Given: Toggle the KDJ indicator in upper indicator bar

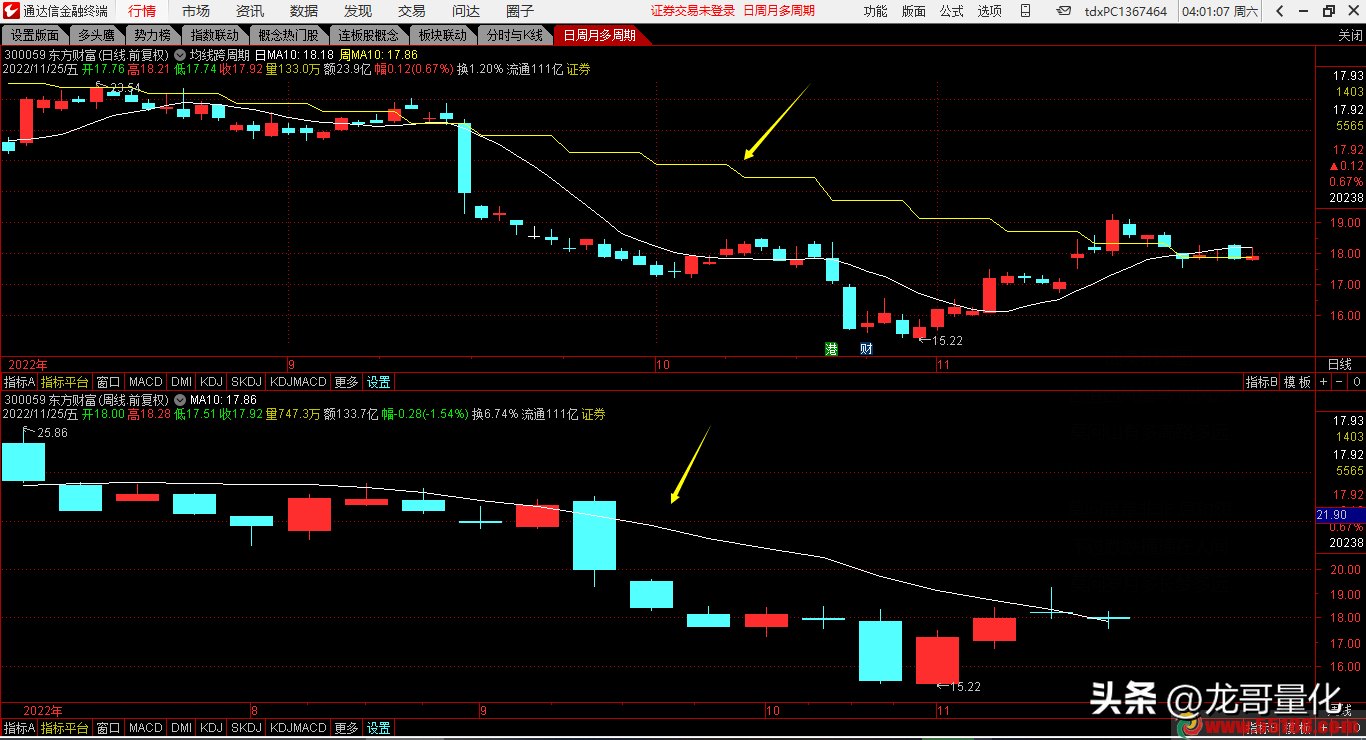Looking at the screenshot, I should point(211,382).
